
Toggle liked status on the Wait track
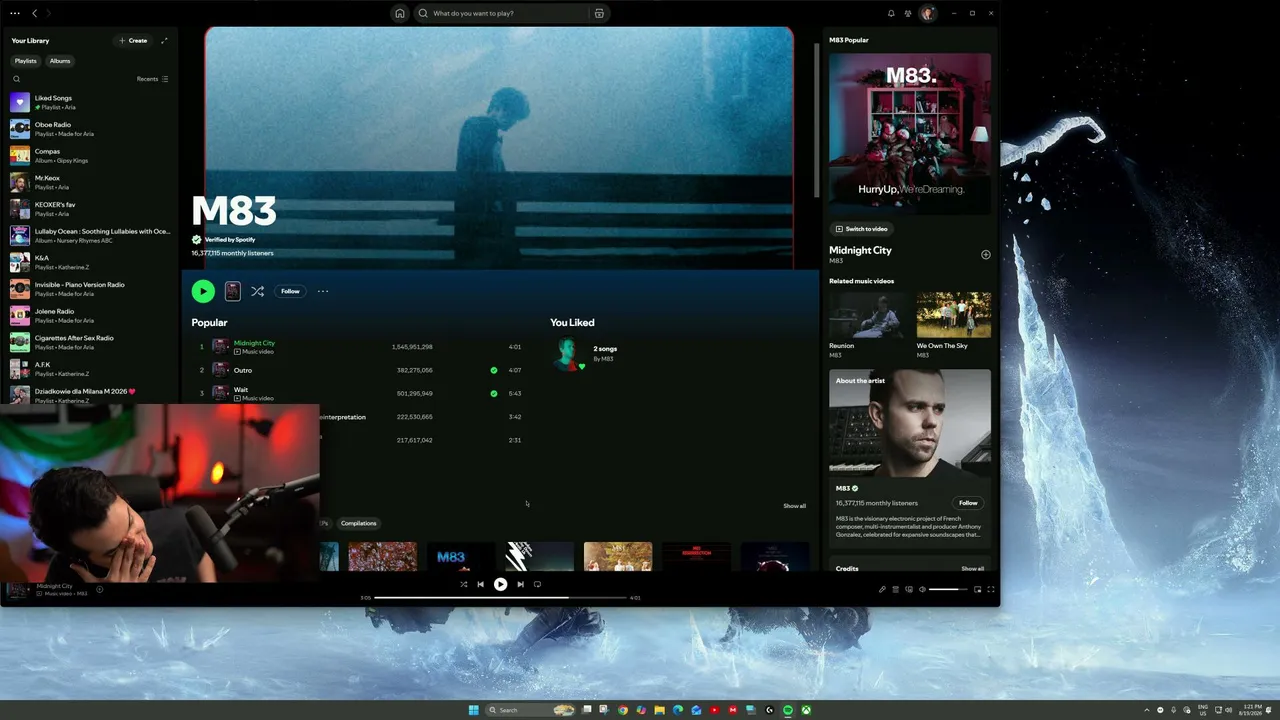click(493, 393)
